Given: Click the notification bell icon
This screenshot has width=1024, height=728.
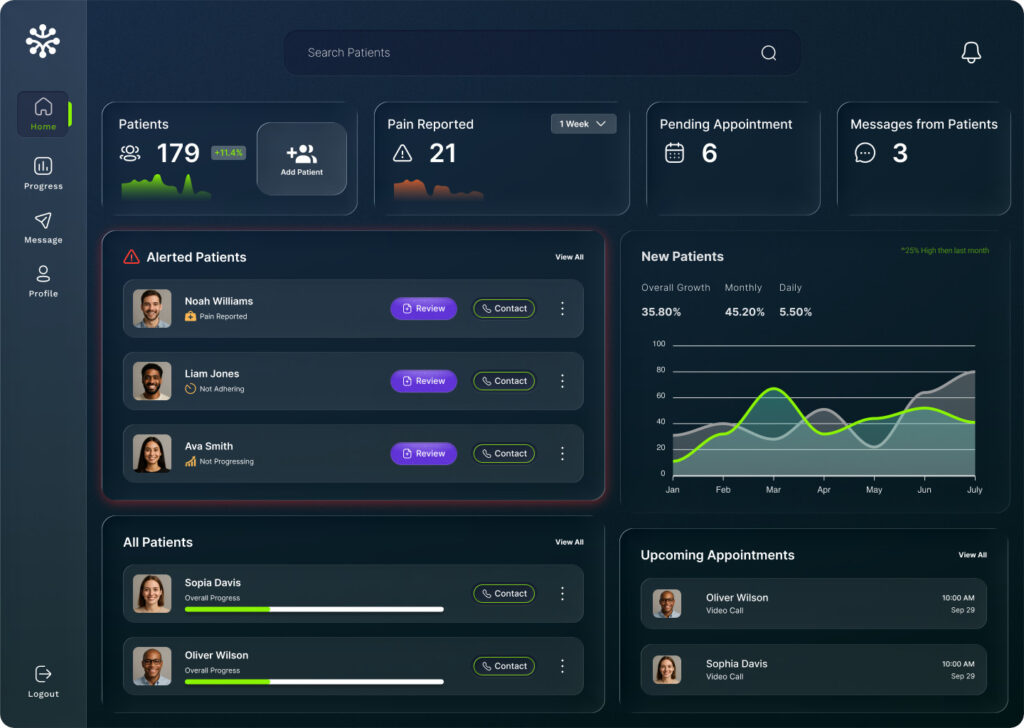Looking at the screenshot, I should click(x=970, y=53).
